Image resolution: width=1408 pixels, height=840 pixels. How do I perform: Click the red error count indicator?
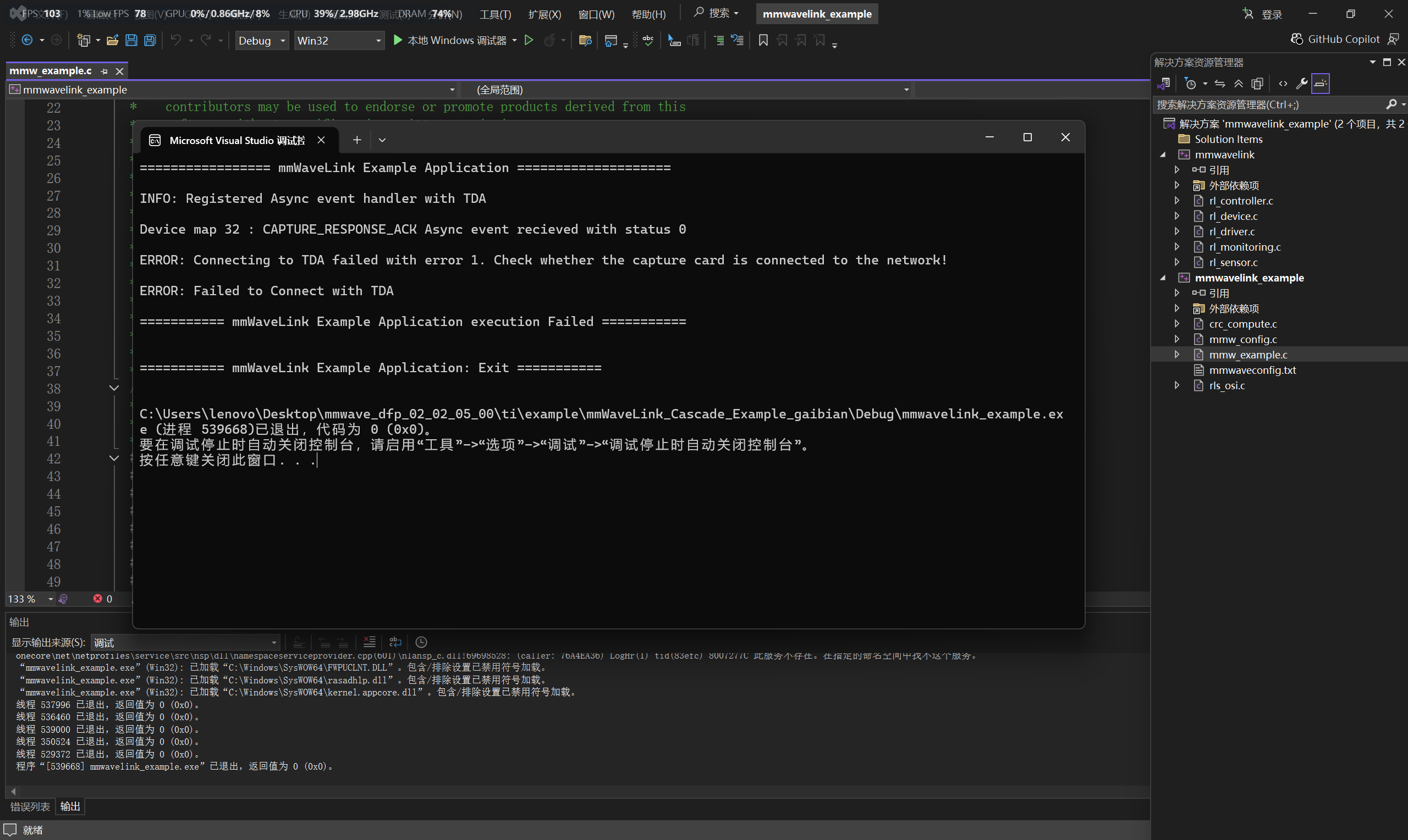click(x=102, y=599)
